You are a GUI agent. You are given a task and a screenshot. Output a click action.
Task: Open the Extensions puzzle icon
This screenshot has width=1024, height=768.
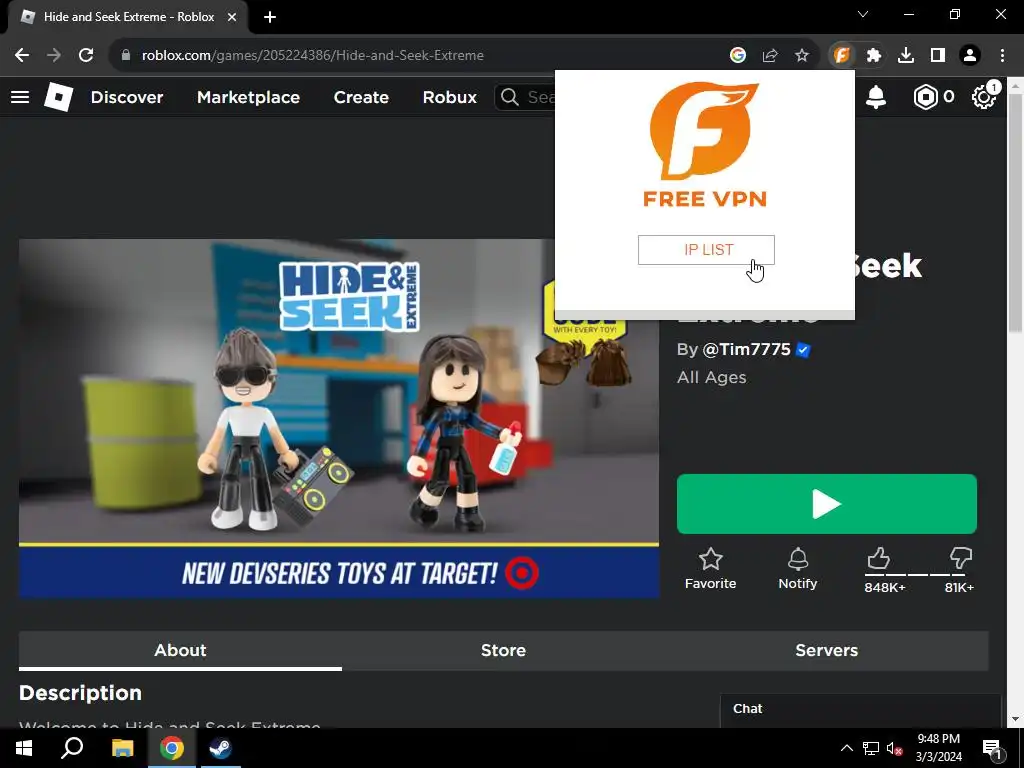tap(874, 56)
